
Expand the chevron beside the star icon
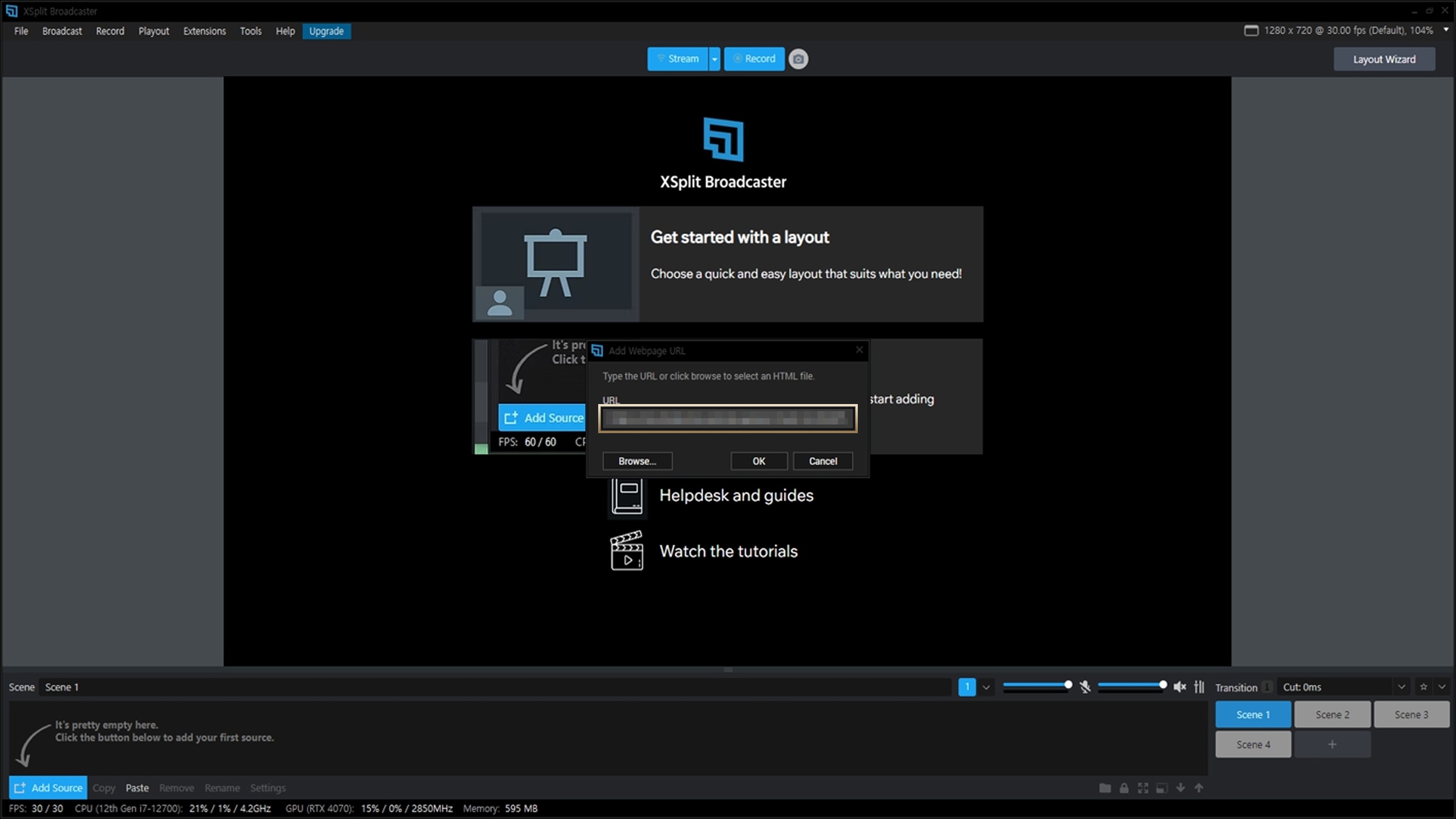(x=1442, y=687)
